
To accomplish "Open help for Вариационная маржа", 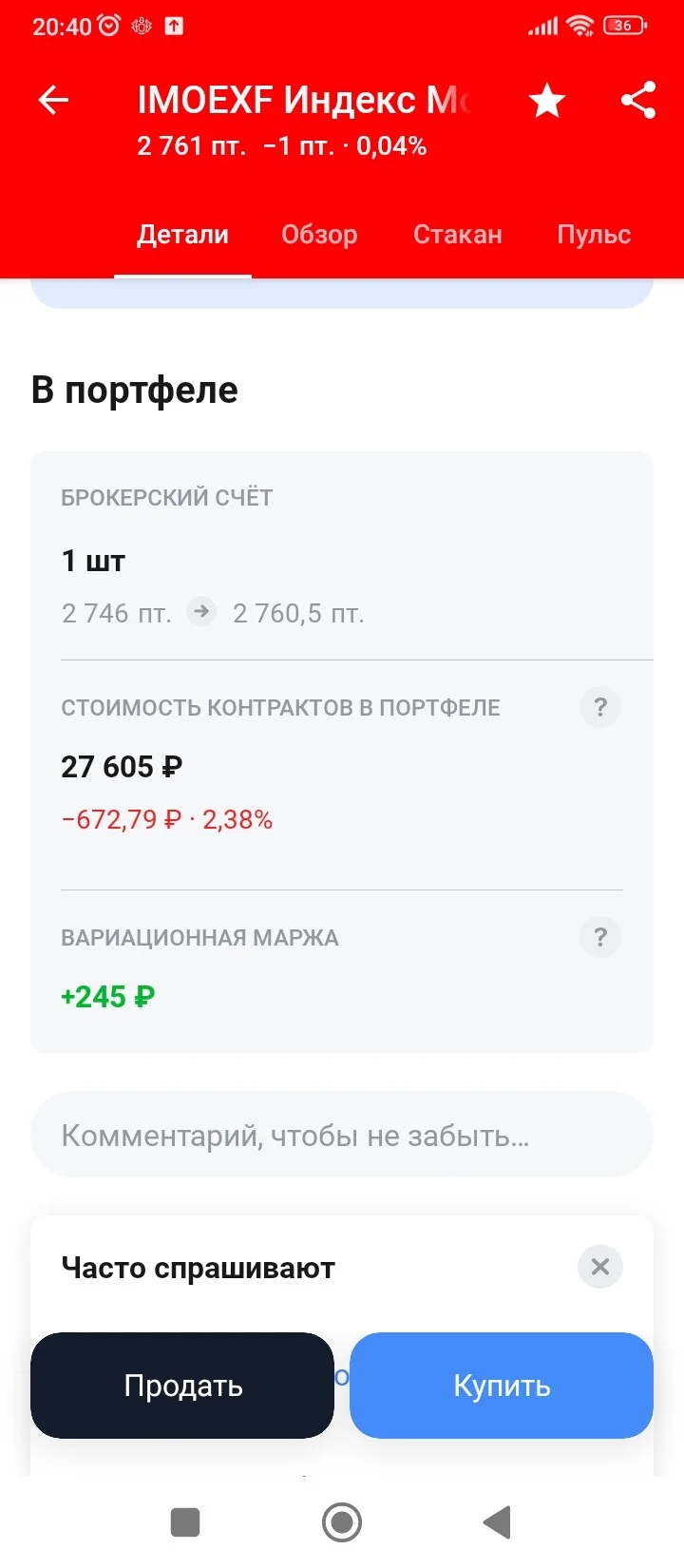I will coord(600,937).
